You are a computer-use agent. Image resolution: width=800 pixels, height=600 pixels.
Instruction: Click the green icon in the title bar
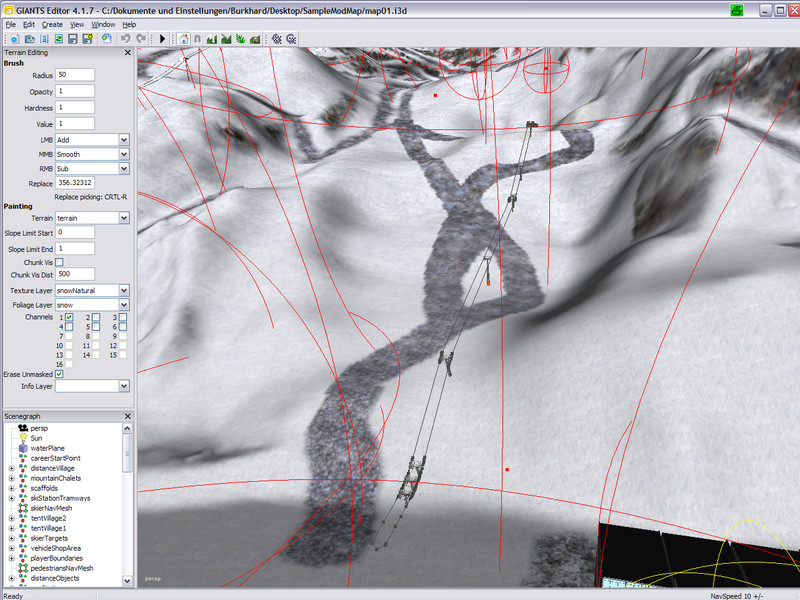pyautogui.click(x=736, y=10)
